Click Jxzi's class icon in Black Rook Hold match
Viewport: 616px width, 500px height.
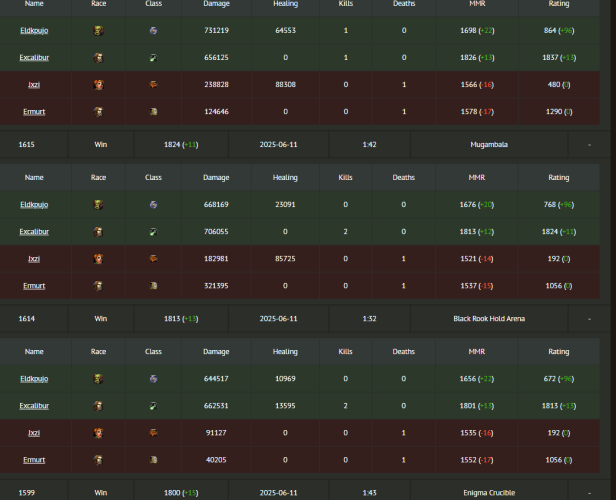click(x=153, y=433)
